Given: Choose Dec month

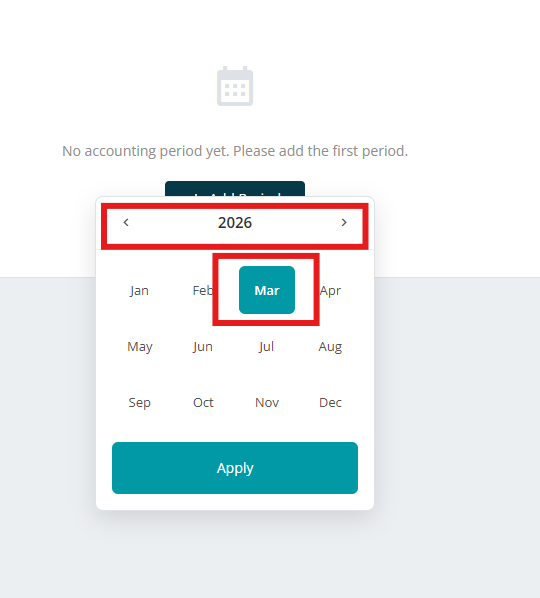Looking at the screenshot, I should 330,403.
